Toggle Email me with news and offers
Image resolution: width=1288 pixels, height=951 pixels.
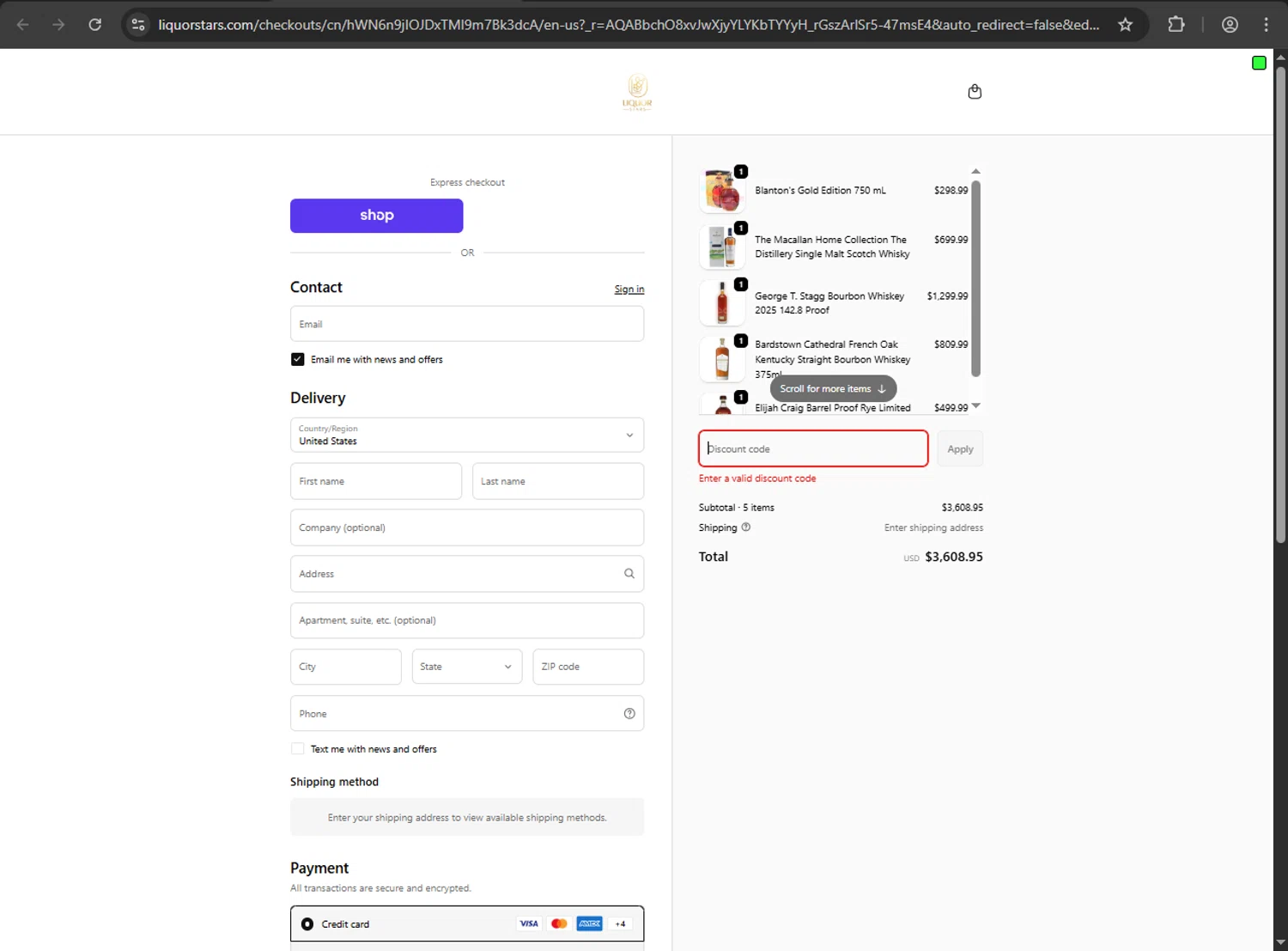(297, 359)
